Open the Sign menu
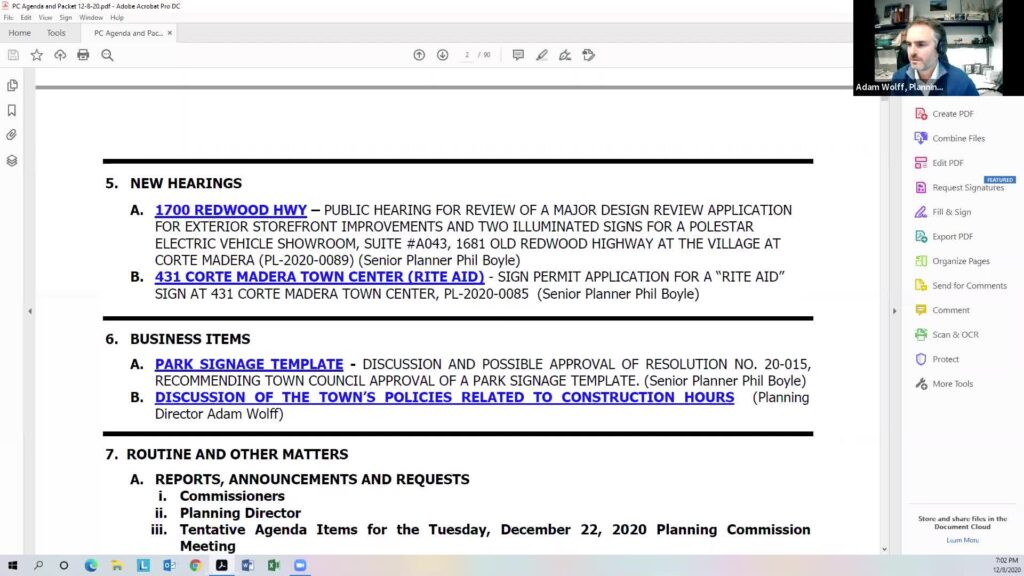 pyautogui.click(x=65, y=18)
